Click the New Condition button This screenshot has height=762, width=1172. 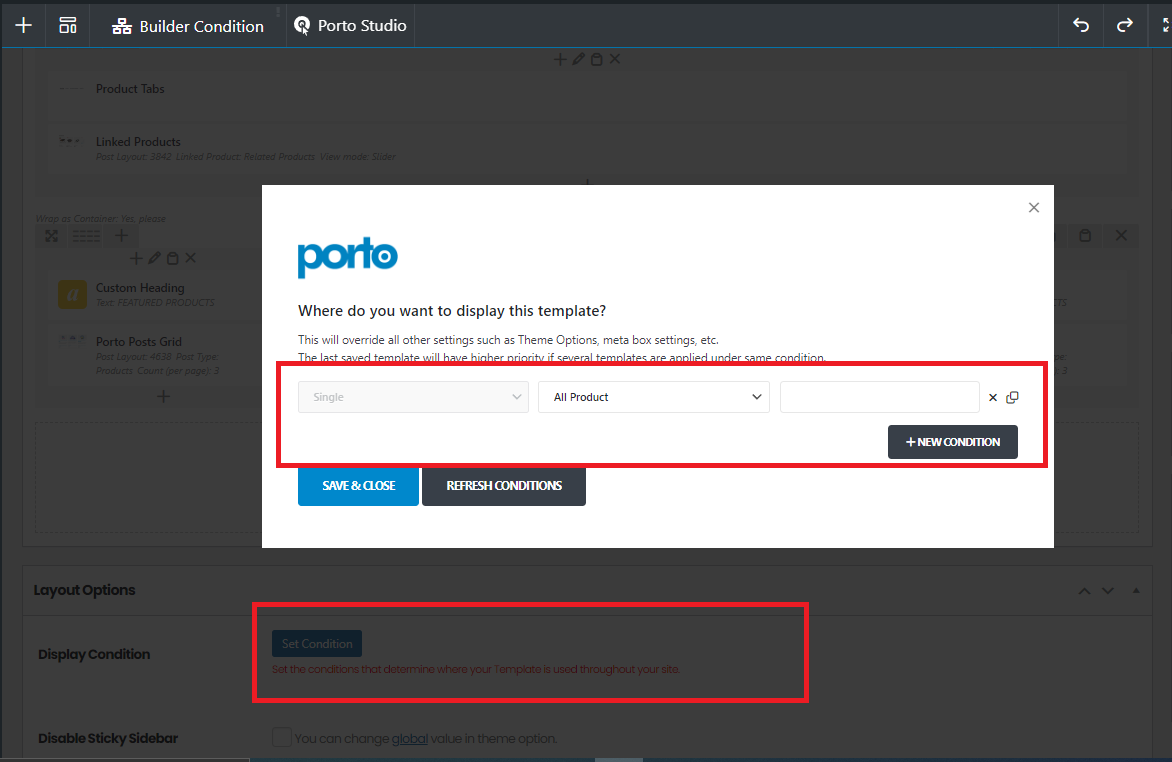[953, 442]
